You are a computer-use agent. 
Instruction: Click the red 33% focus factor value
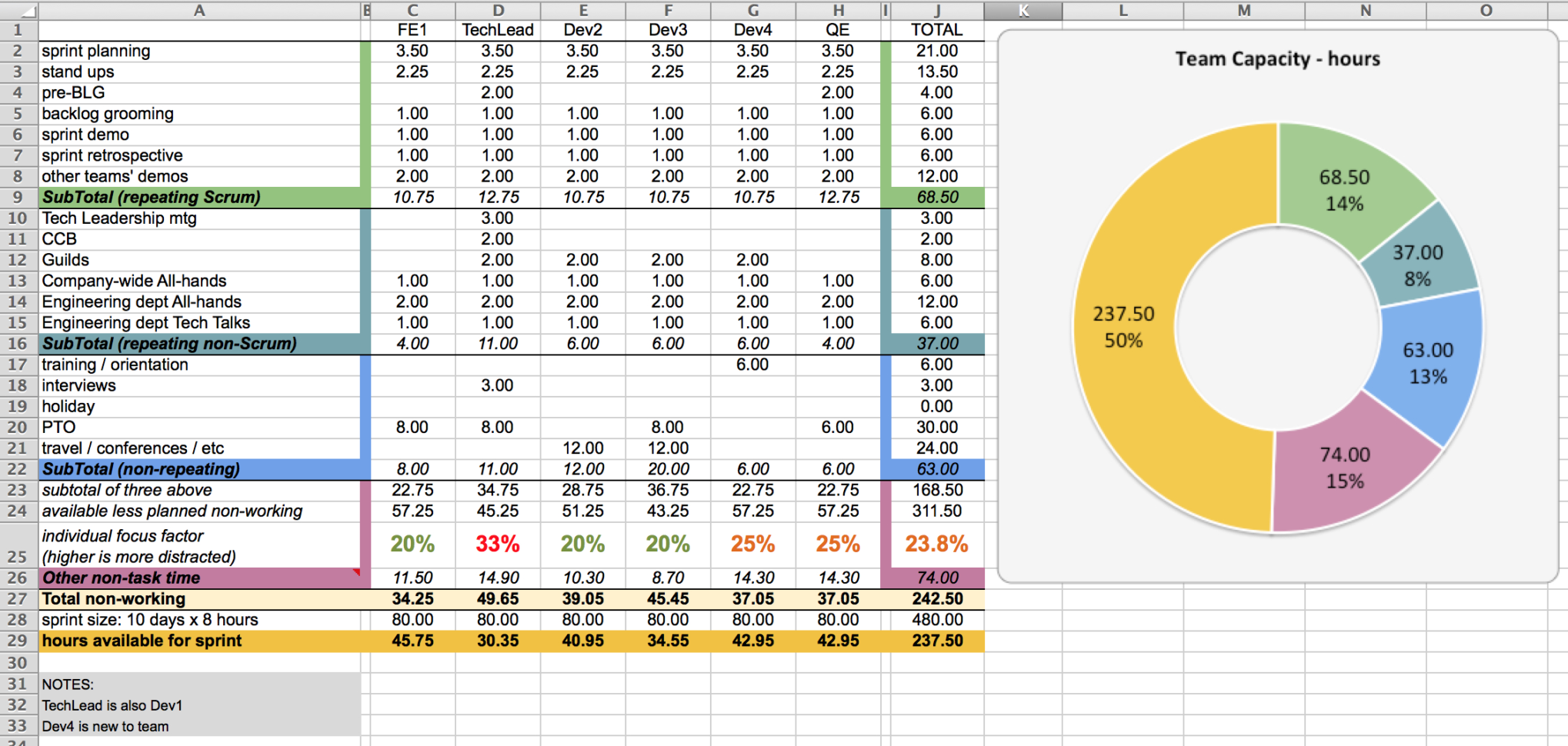497,544
